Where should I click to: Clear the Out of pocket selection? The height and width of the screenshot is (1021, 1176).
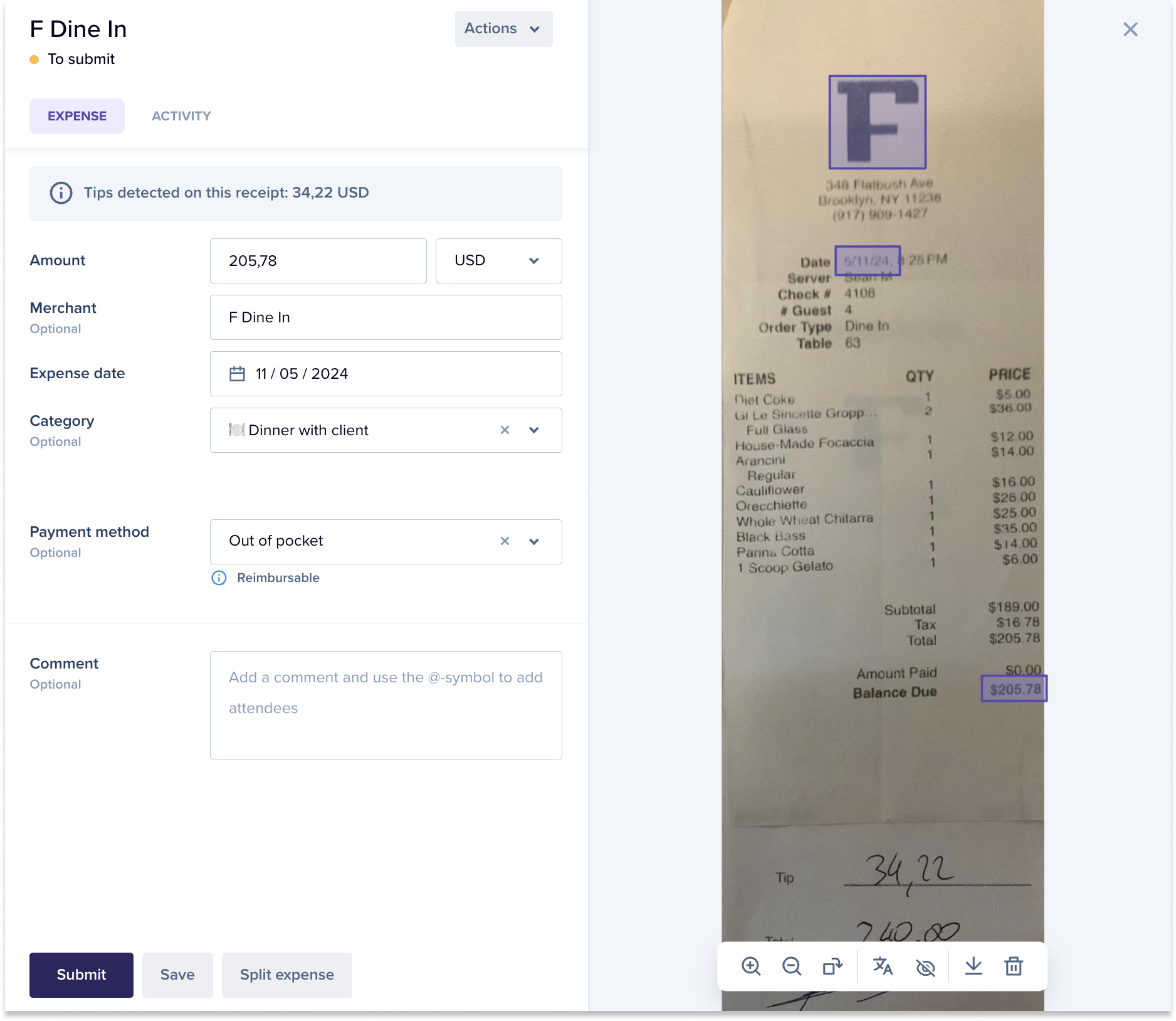coord(505,541)
